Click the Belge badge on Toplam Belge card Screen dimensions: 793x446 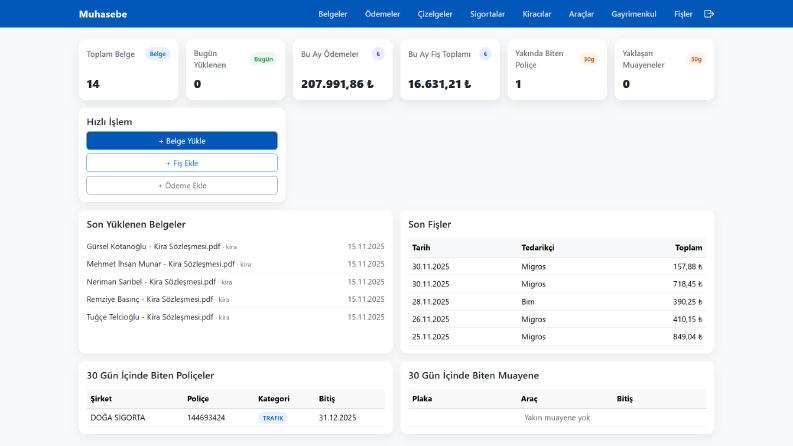[x=158, y=54]
